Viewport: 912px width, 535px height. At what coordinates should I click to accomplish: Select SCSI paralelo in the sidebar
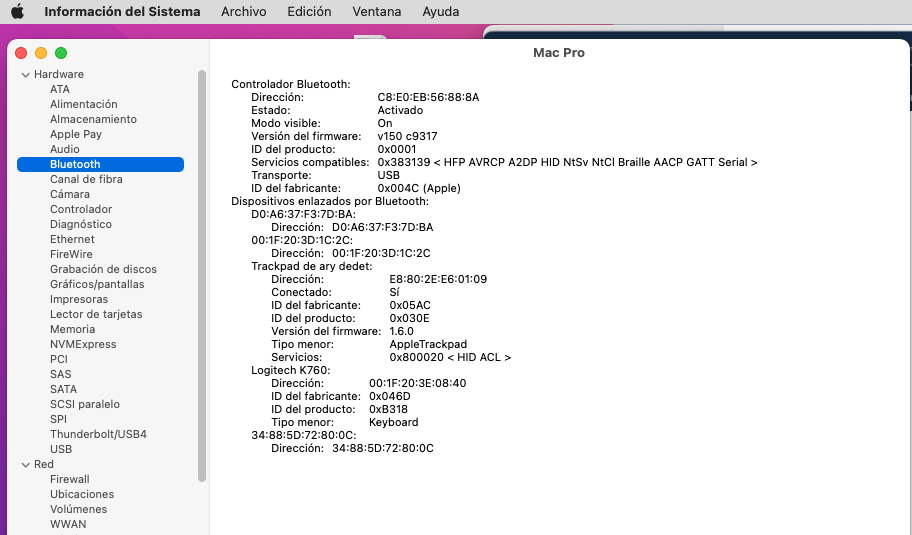click(85, 404)
